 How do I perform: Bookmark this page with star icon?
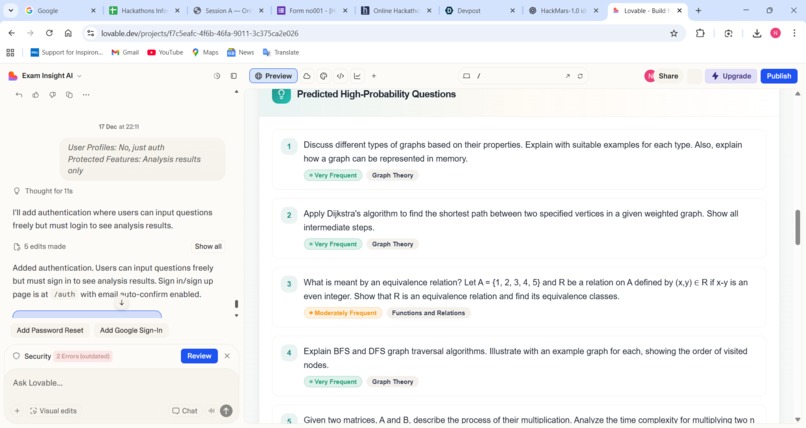tap(673, 33)
